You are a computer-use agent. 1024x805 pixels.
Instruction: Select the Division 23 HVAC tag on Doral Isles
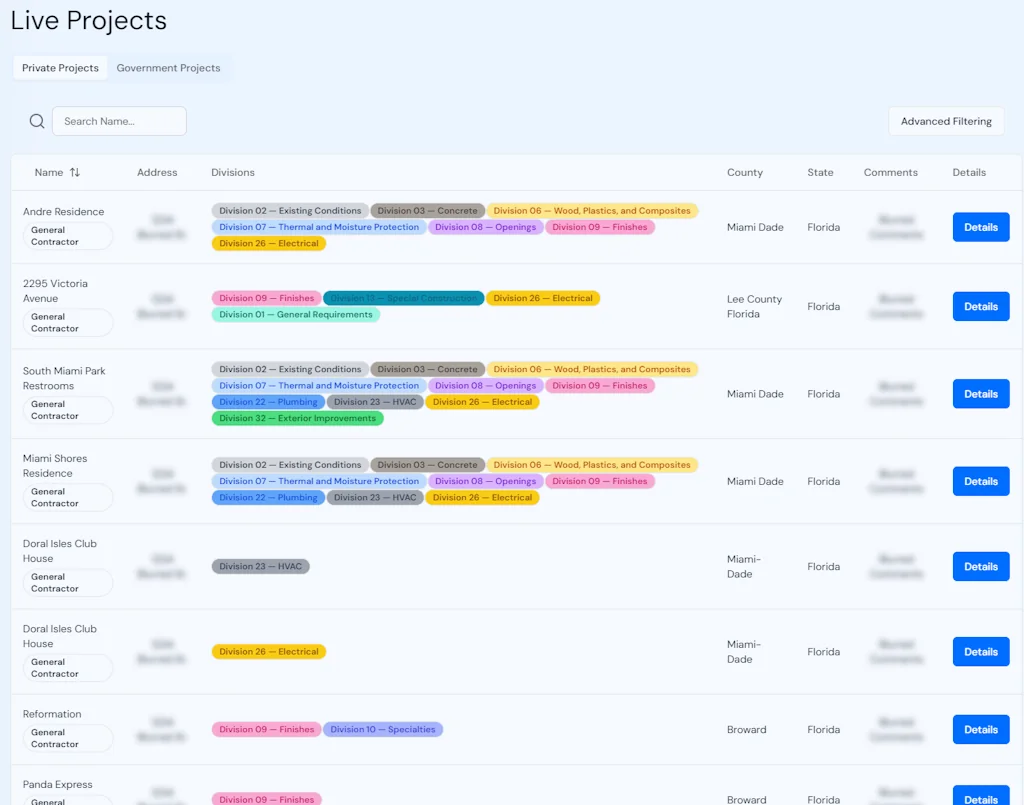point(260,566)
